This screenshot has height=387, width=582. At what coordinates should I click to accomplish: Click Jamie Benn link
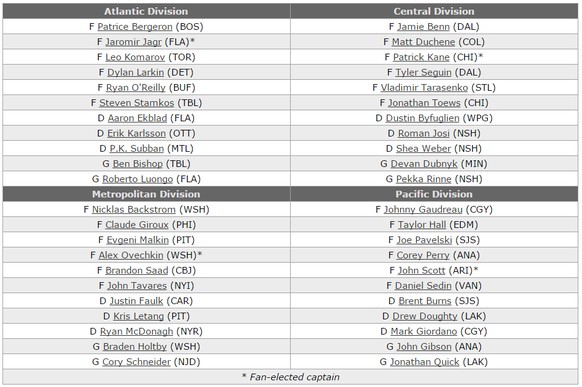423,27
